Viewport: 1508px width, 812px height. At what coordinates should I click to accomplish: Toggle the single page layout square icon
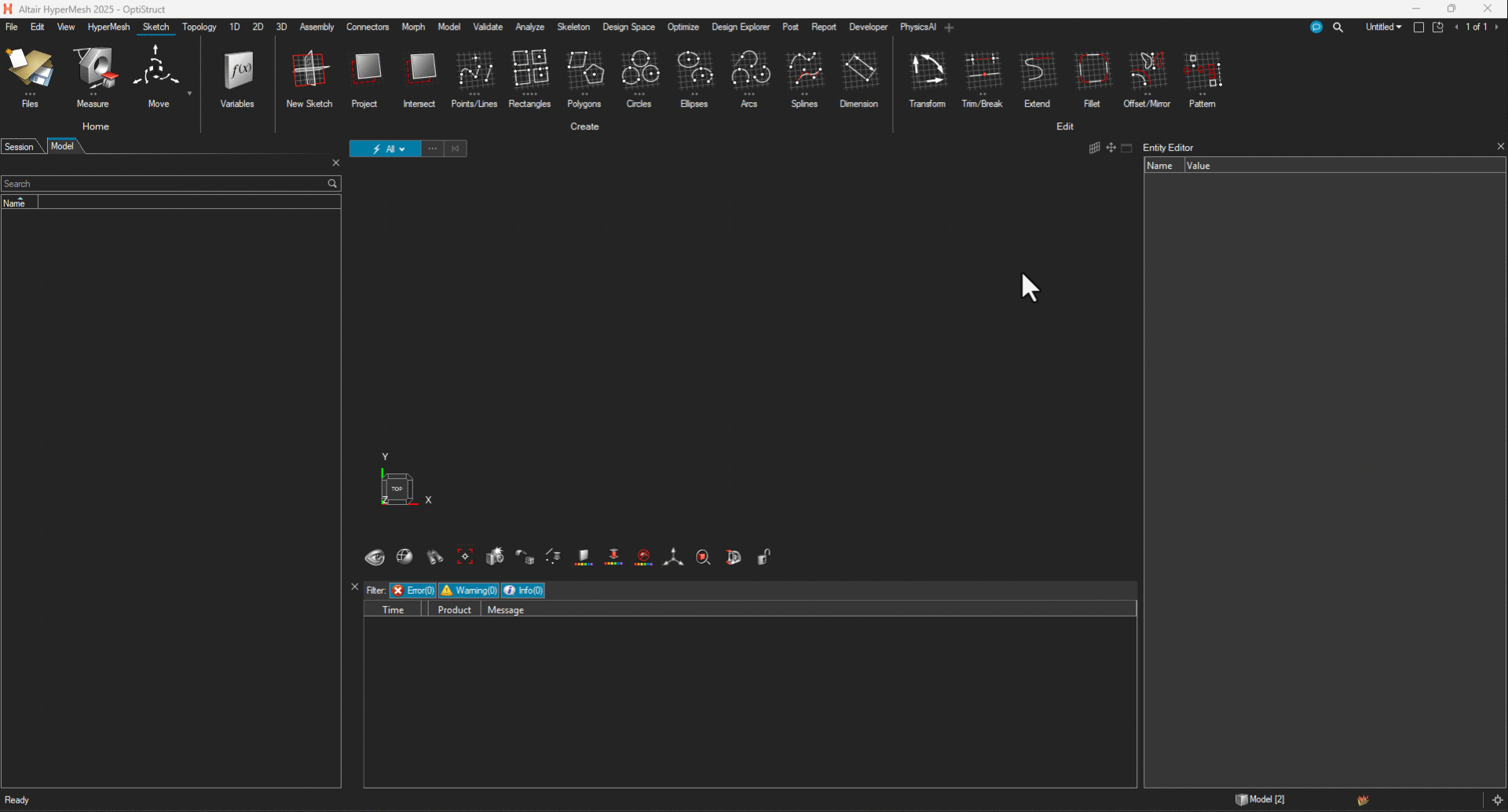point(1418,27)
